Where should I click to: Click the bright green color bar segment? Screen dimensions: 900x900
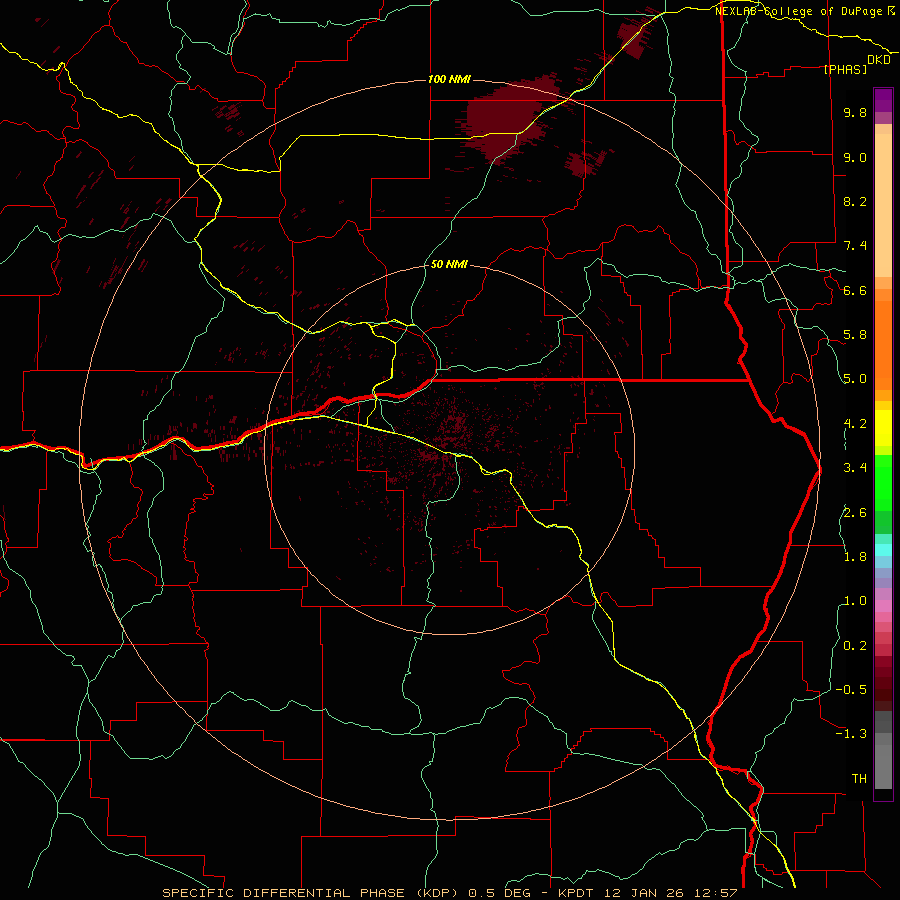[x=883, y=482]
